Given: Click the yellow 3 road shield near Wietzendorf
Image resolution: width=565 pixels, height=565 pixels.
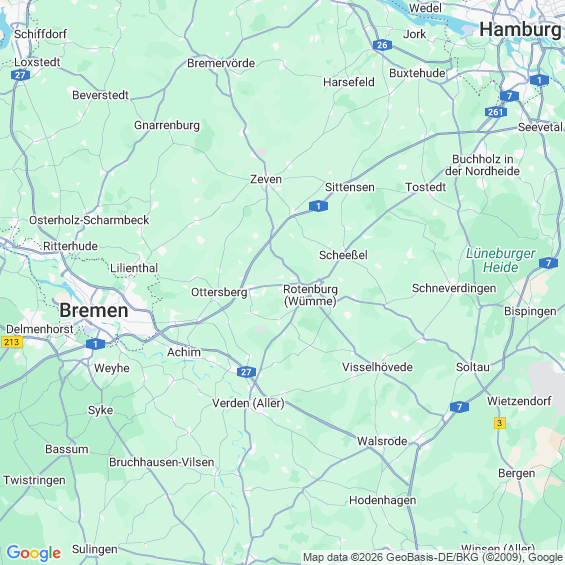Looking at the screenshot, I should 499,423.
